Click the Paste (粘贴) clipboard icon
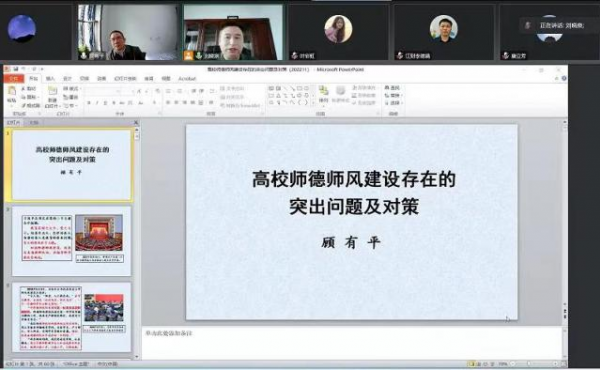The image size is (600, 370). (11, 92)
